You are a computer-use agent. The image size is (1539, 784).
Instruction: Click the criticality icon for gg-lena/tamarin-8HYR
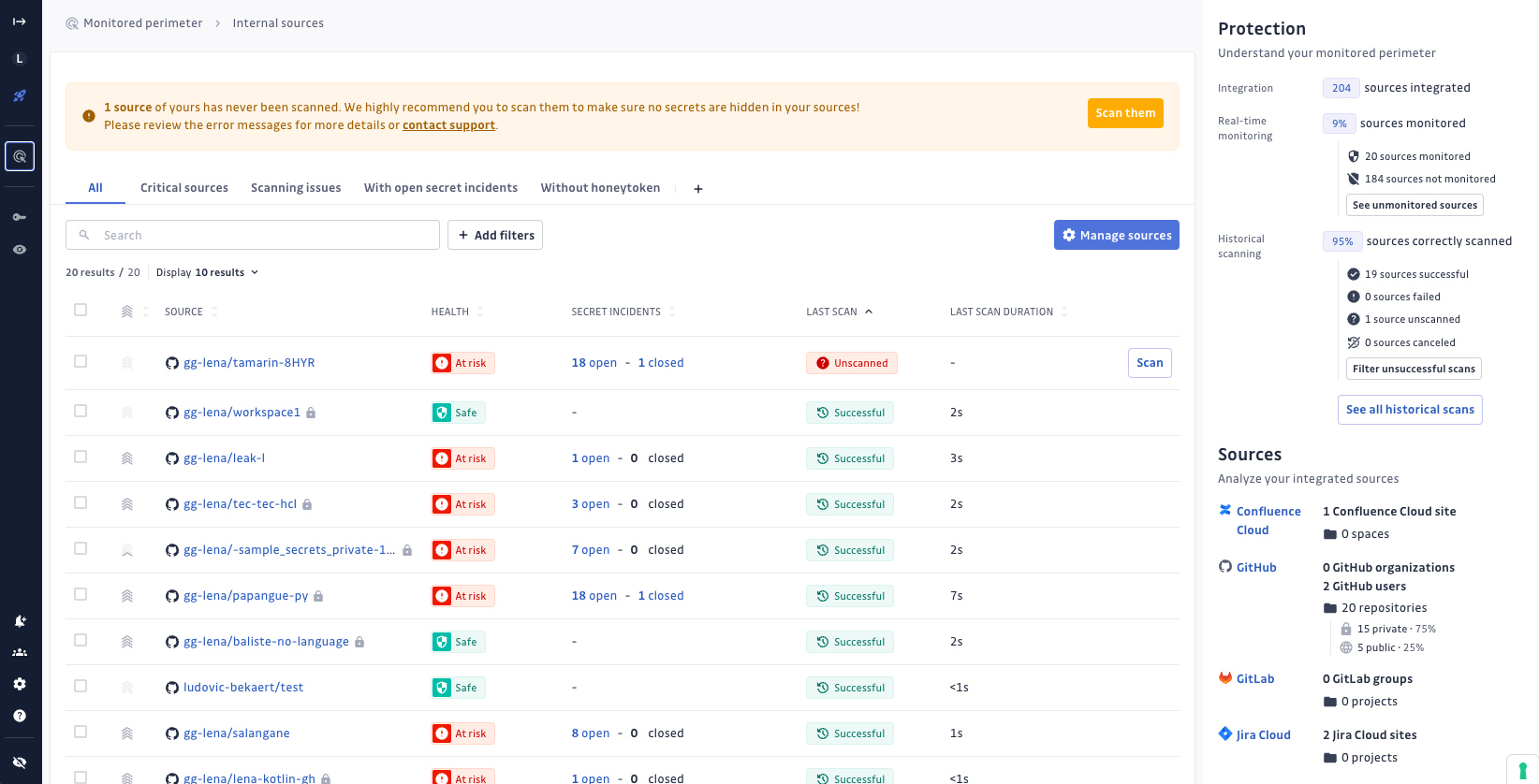127,363
